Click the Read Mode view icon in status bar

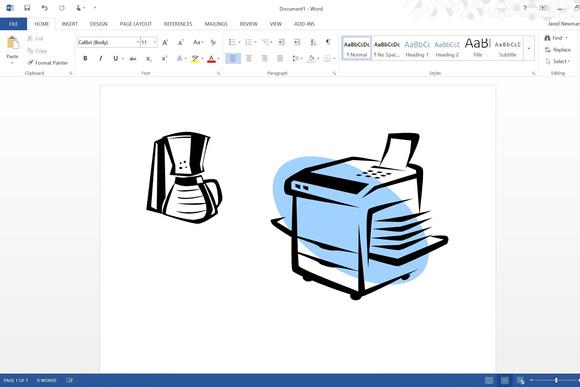[x=489, y=380]
